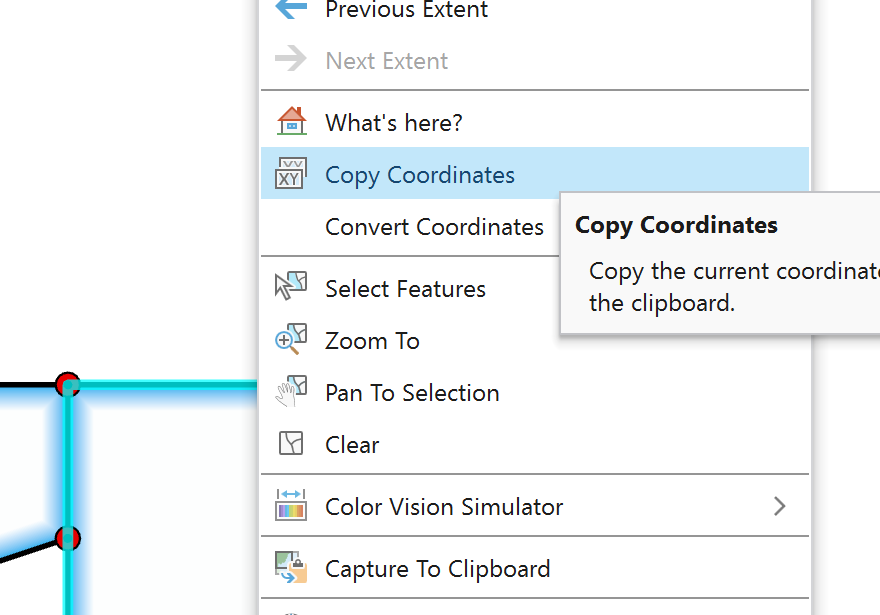Viewport: 880px width, 615px height.
Task: Click the Capture To Clipboard icon
Action: [291, 568]
